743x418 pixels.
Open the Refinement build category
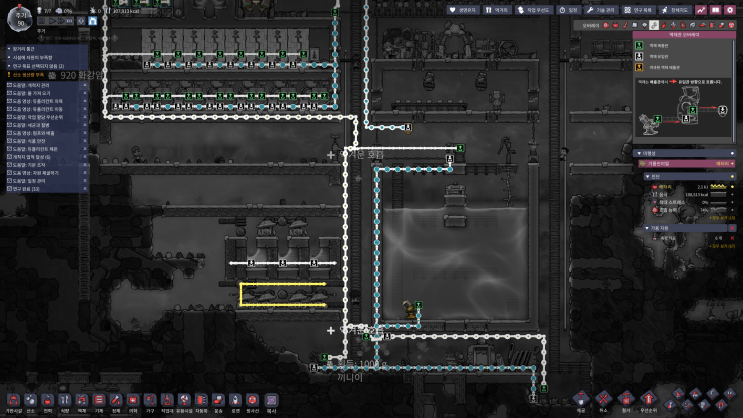(x=116, y=401)
